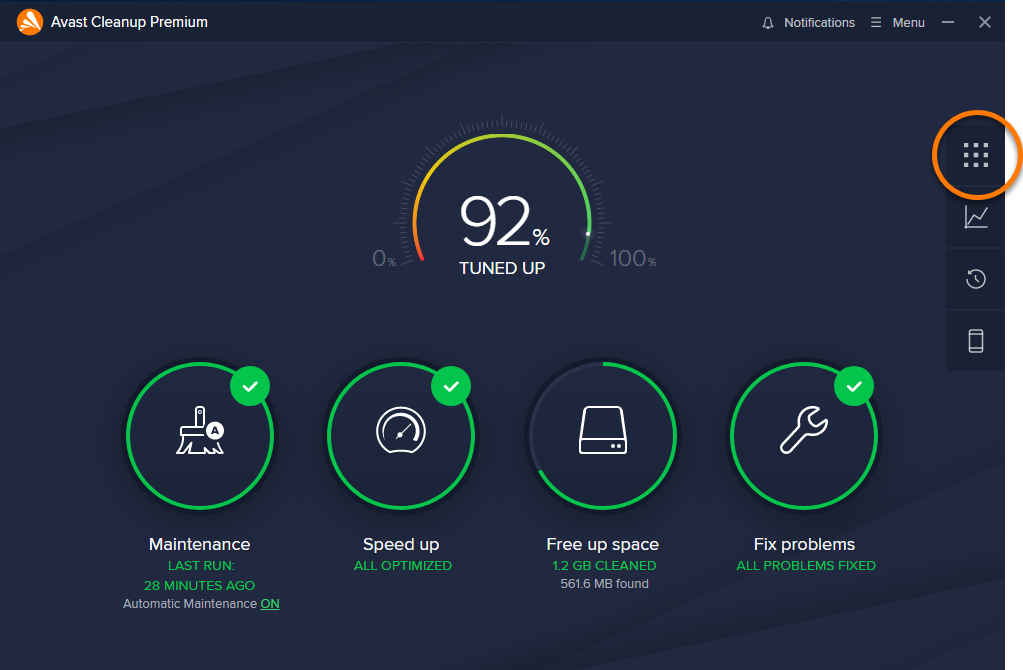1023x670 pixels.
Task: Click the Free up space label
Action: (x=603, y=544)
